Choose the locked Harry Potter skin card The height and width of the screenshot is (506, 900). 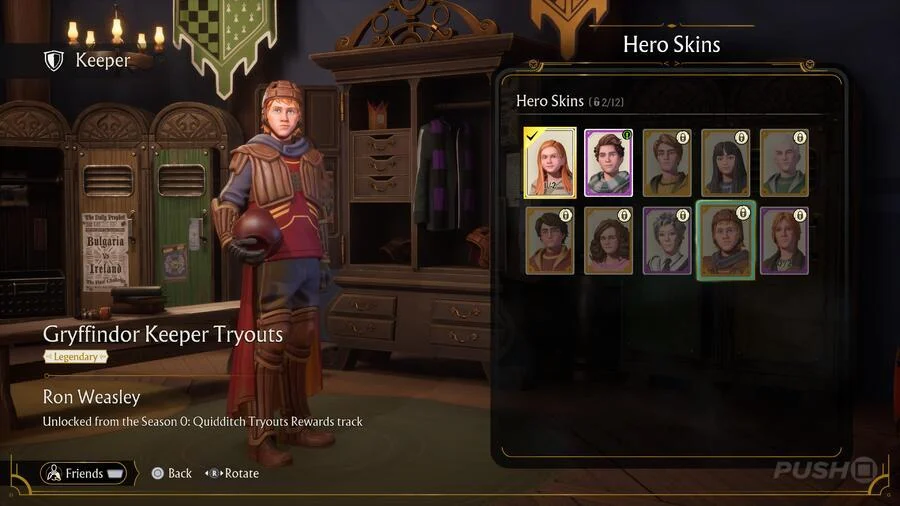tap(550, 241)
